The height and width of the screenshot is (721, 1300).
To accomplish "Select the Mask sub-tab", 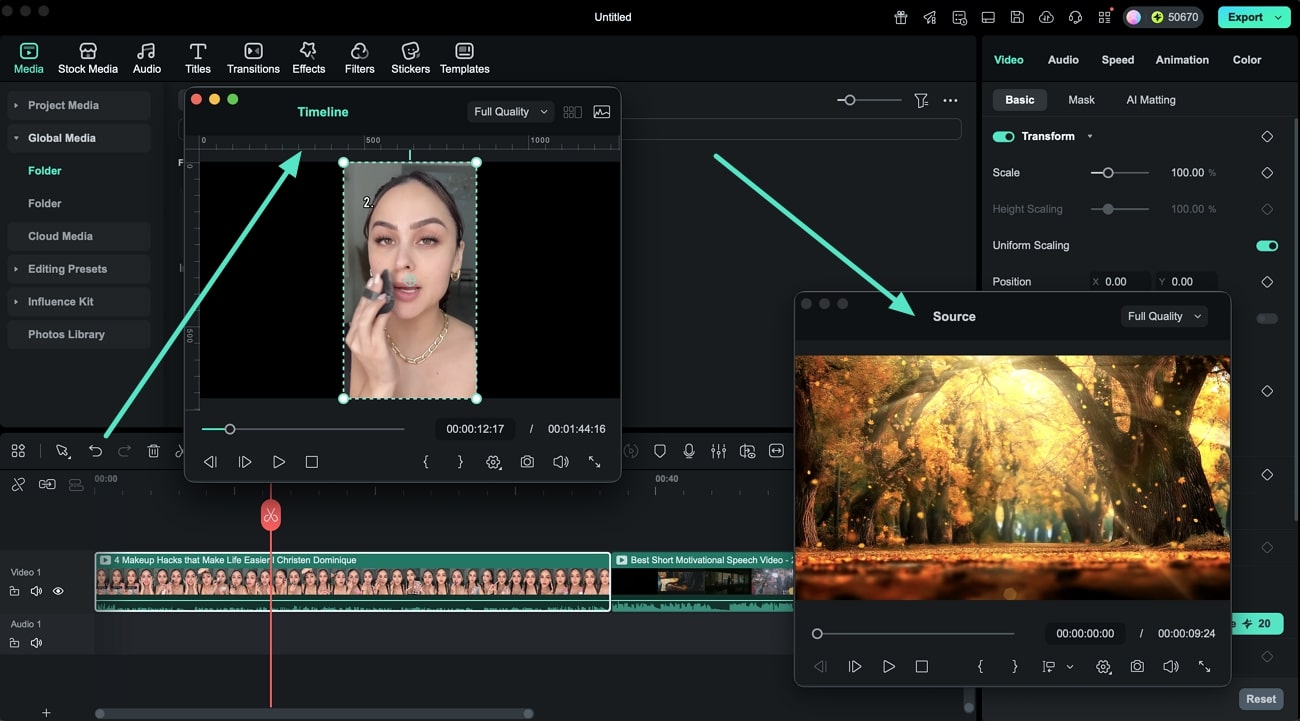I will click(1081, 100).
